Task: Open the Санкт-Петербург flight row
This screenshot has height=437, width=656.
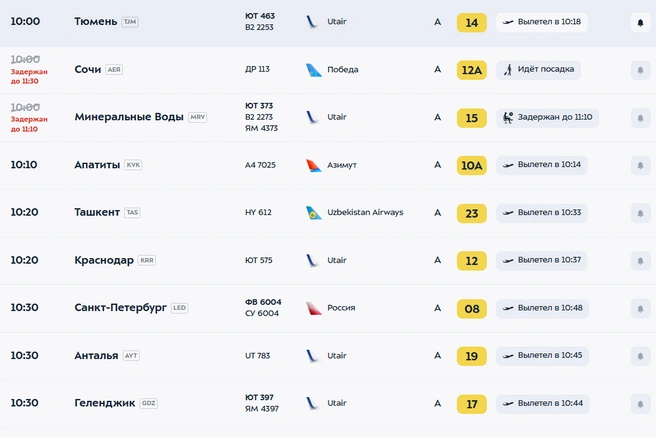Action: (x=328, y=309)
